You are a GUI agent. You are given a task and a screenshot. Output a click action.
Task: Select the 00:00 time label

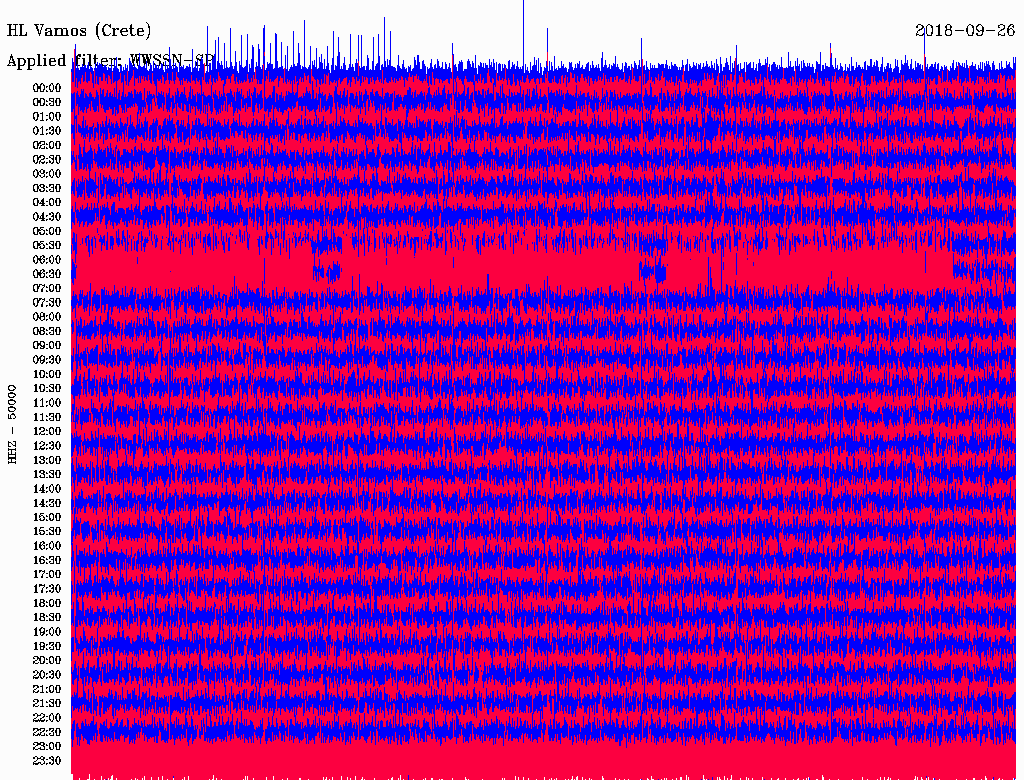[47, 88]
